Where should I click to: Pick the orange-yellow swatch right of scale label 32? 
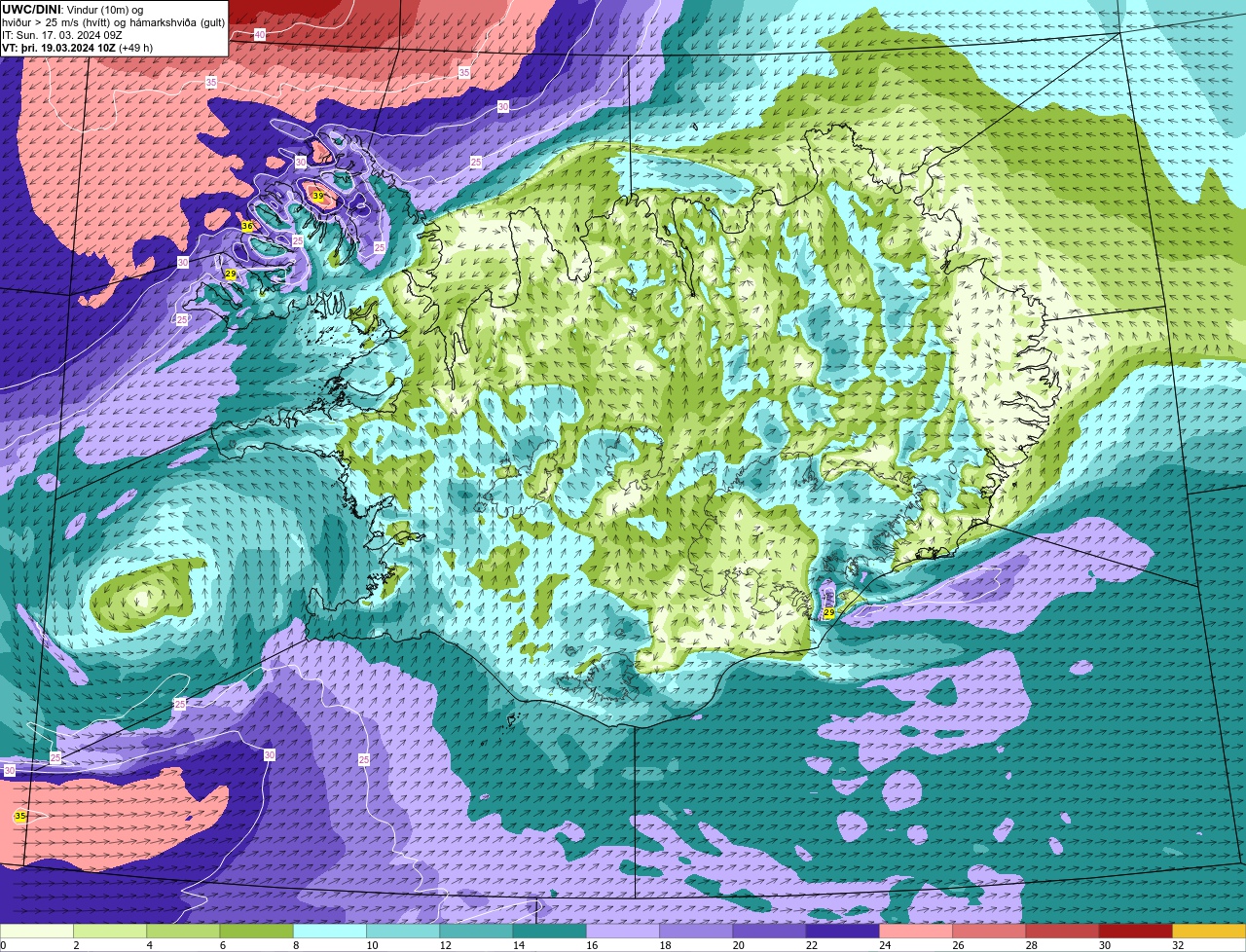click(x=1209, y=931)
